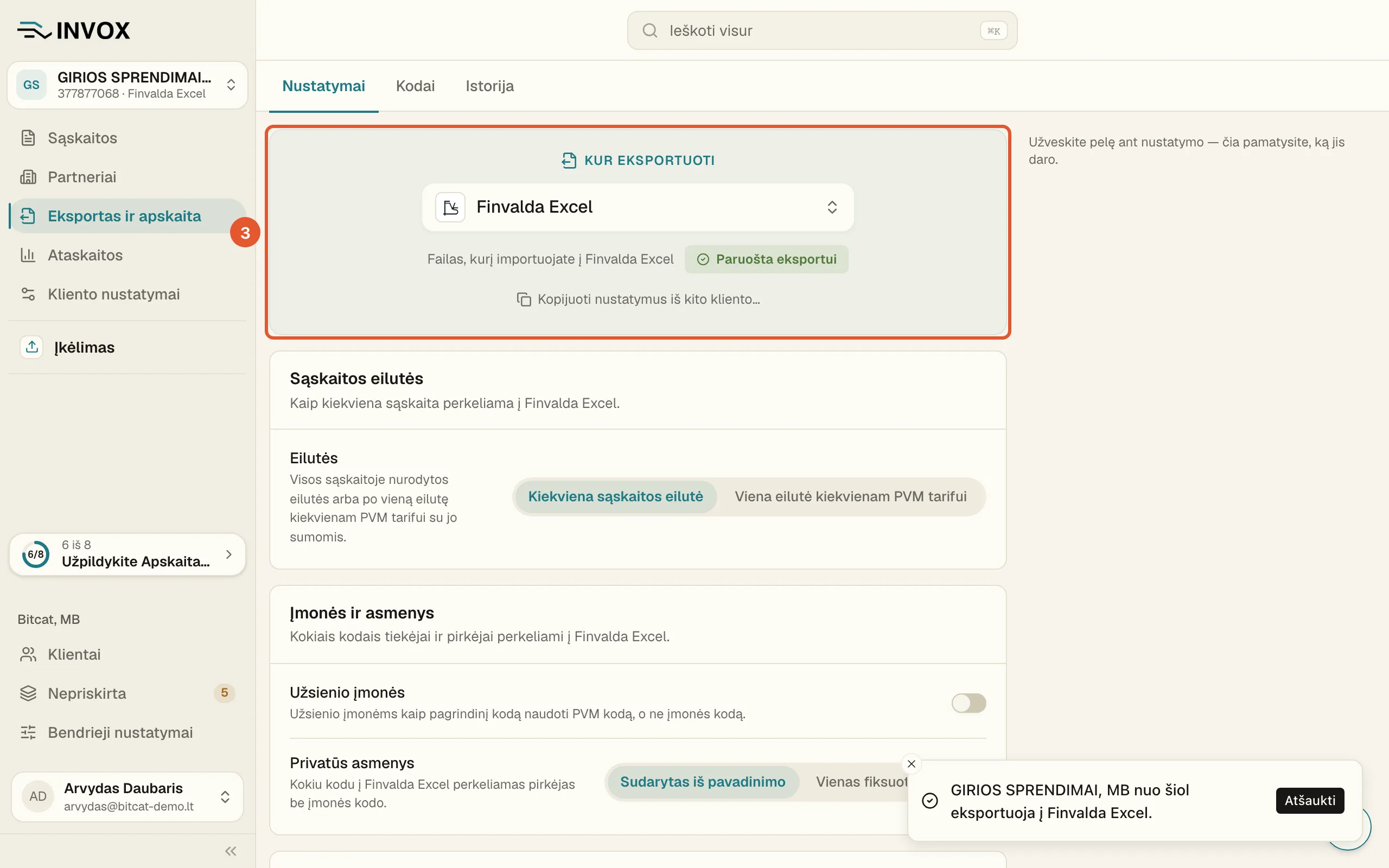Click the AD user avatar
Screen dimensions: 1389x868
[38, 796]
